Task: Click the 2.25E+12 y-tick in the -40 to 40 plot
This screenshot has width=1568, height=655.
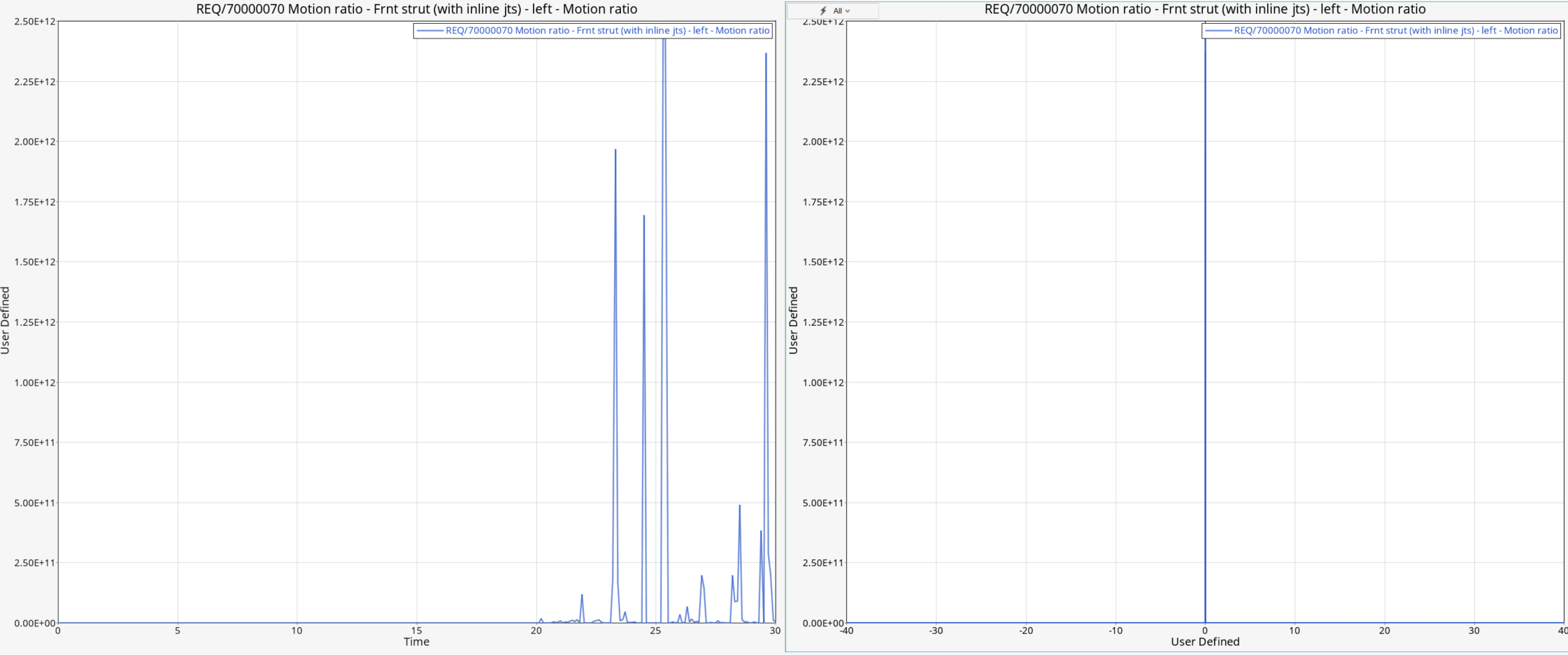Action: pos(823,82)
